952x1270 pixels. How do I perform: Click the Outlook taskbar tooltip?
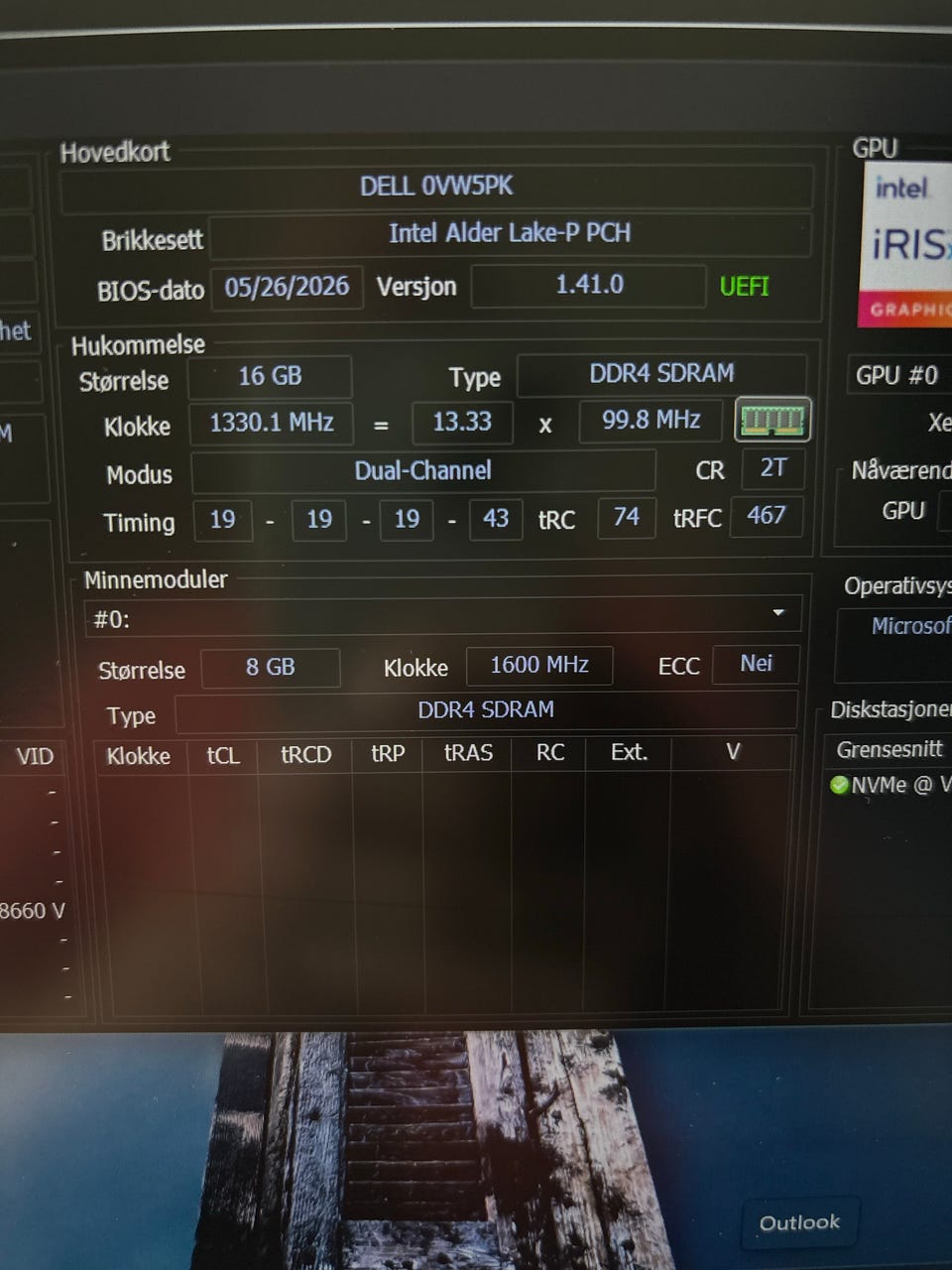[799, 1222]
